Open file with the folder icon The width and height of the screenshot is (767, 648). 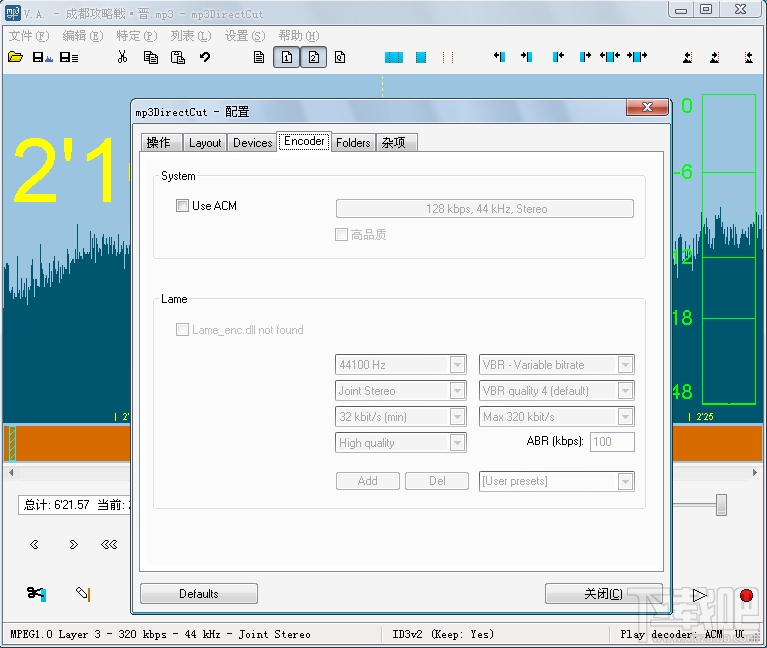click(x=16, y=57)
